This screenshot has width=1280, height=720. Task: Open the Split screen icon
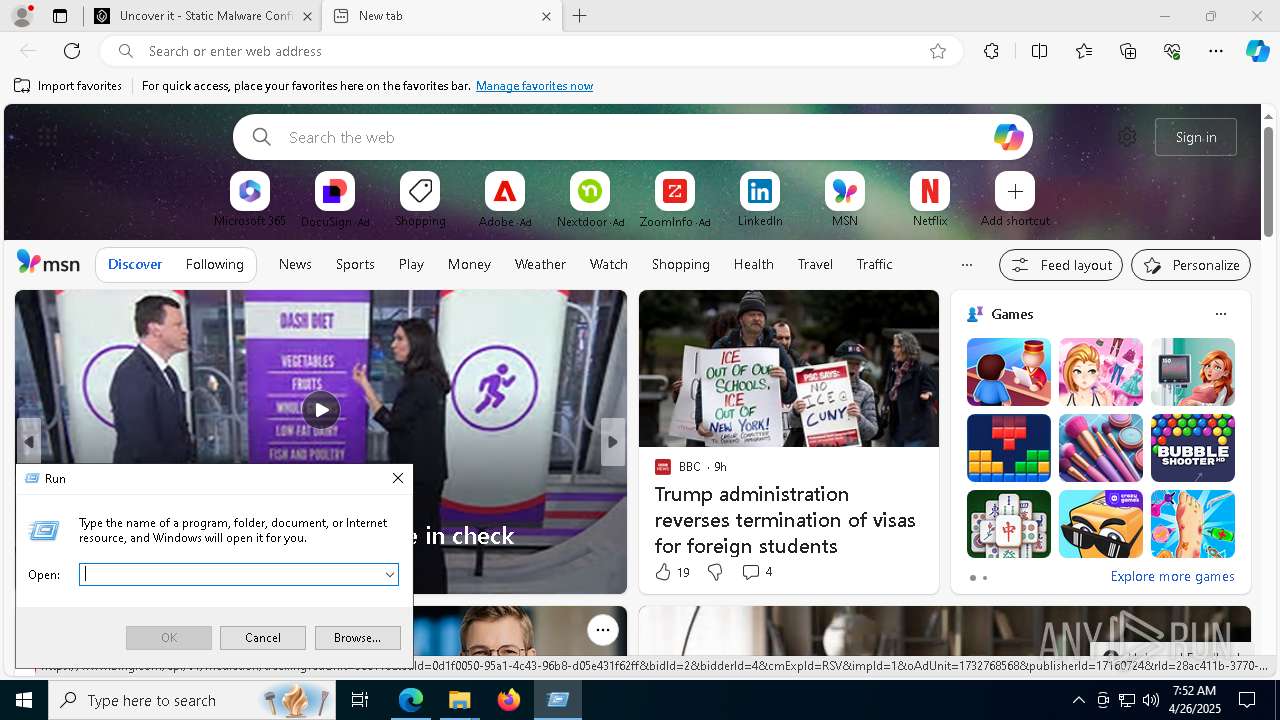pos(1039,51)
